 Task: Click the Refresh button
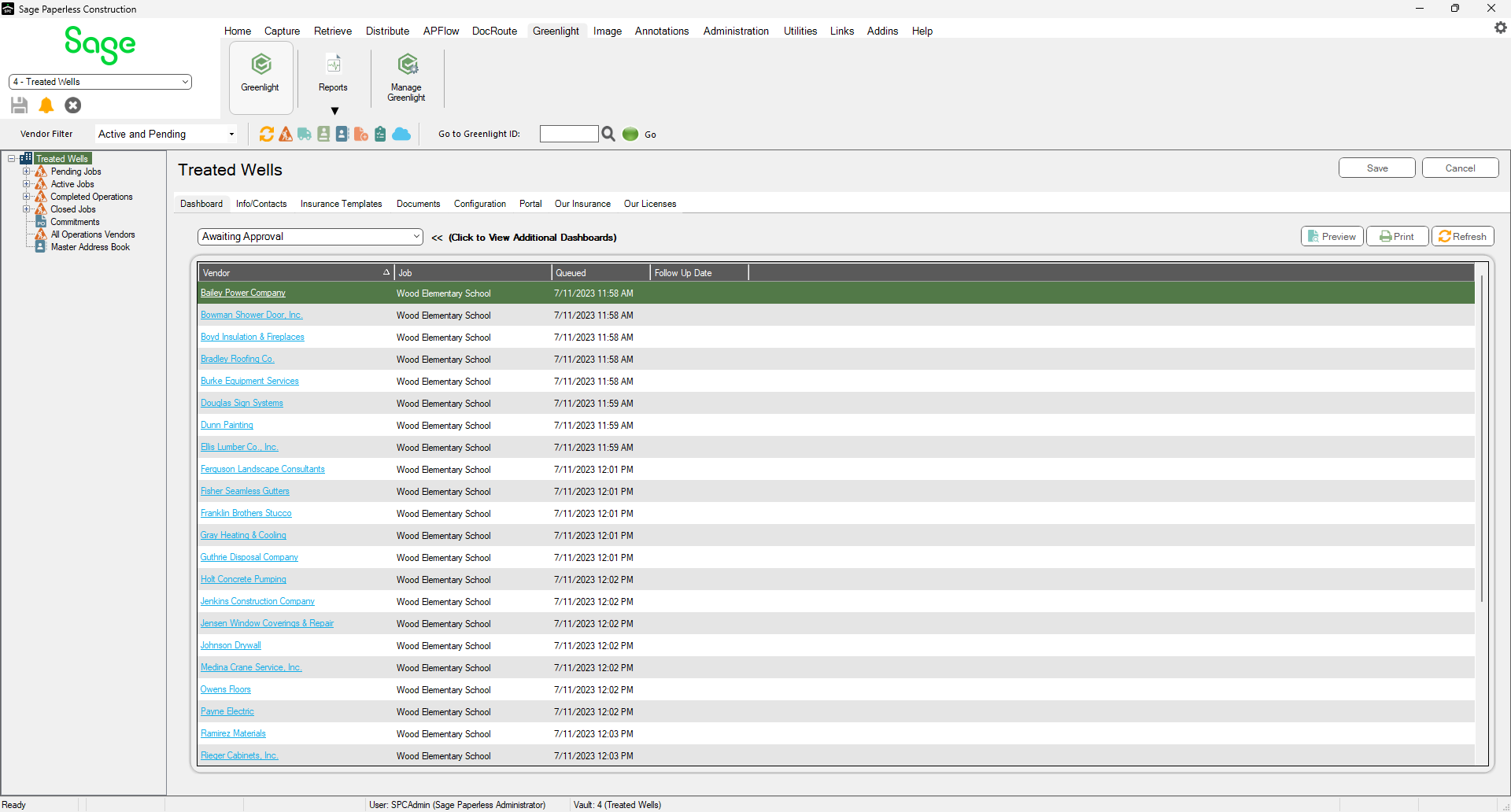[x=1462, y=237]
